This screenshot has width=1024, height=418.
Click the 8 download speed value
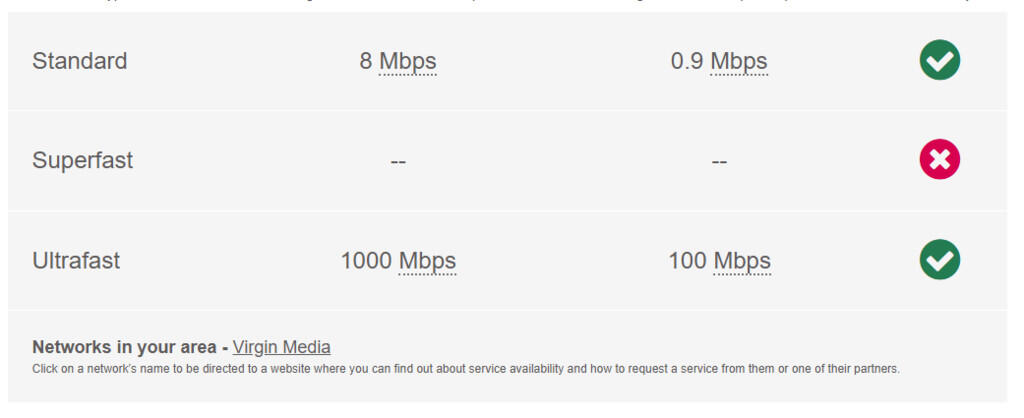click(x=366, y=61)
